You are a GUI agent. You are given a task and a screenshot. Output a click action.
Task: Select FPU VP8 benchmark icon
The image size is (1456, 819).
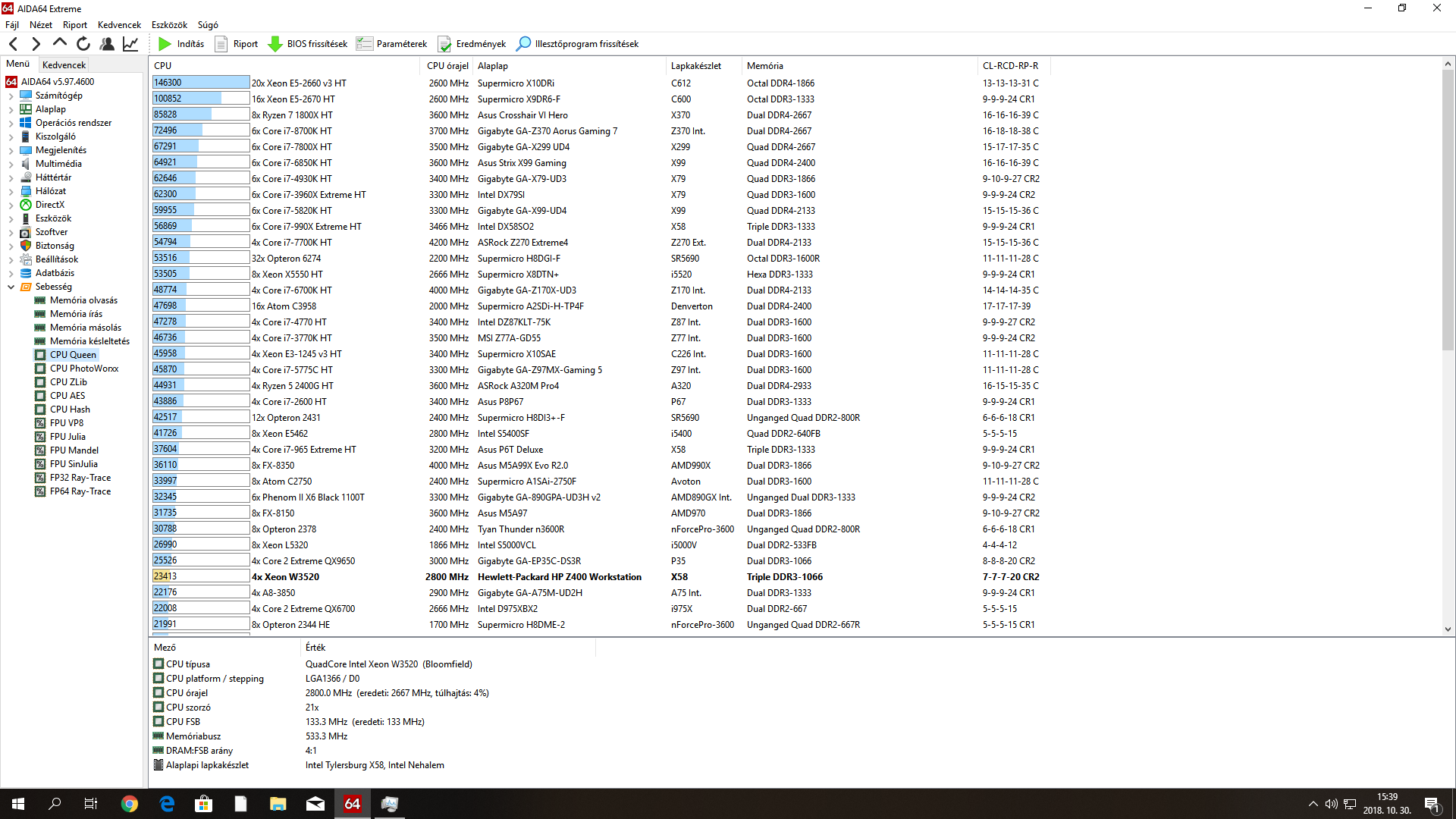coord(40,423)
